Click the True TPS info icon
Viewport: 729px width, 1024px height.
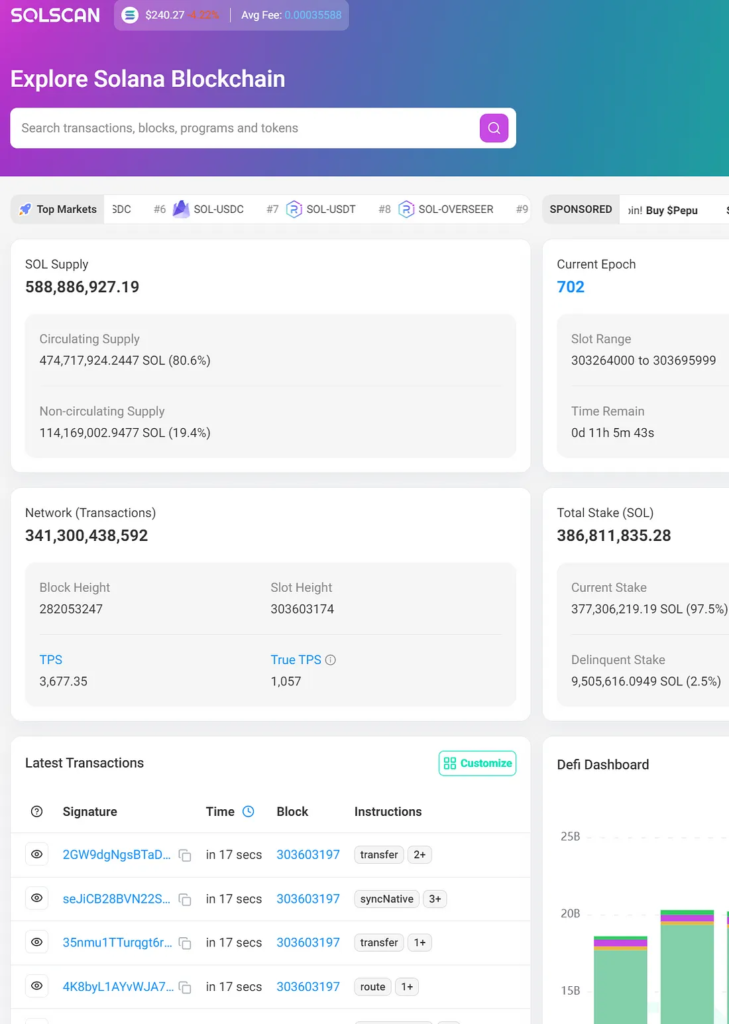(x=331, y=660)
